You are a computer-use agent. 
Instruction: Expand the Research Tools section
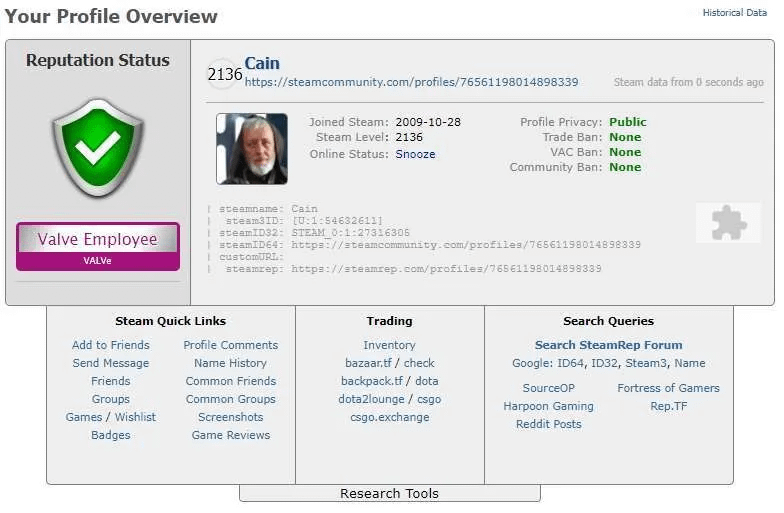pyautogui.click(x=389, y=493)
